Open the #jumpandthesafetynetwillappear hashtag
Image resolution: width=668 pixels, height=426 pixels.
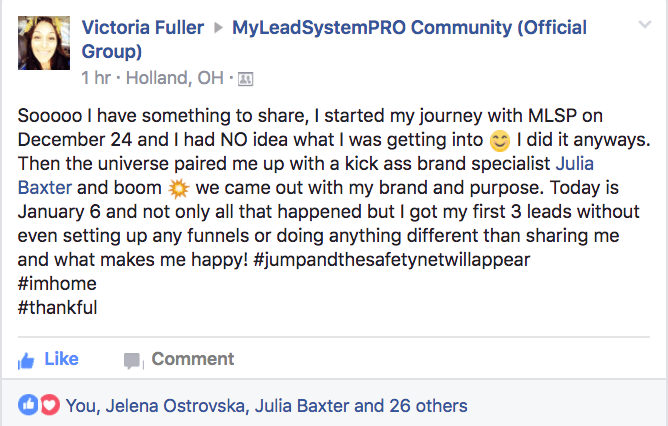coord(392,260)
